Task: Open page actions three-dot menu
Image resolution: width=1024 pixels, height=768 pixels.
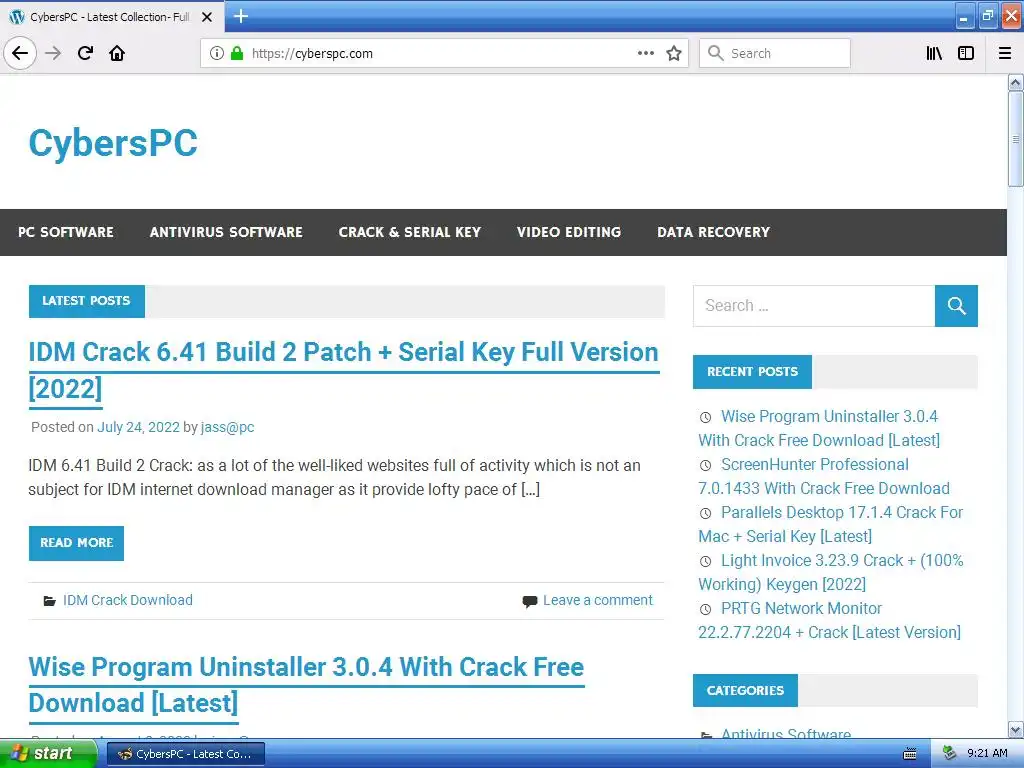Action: (x=645, y=53)
